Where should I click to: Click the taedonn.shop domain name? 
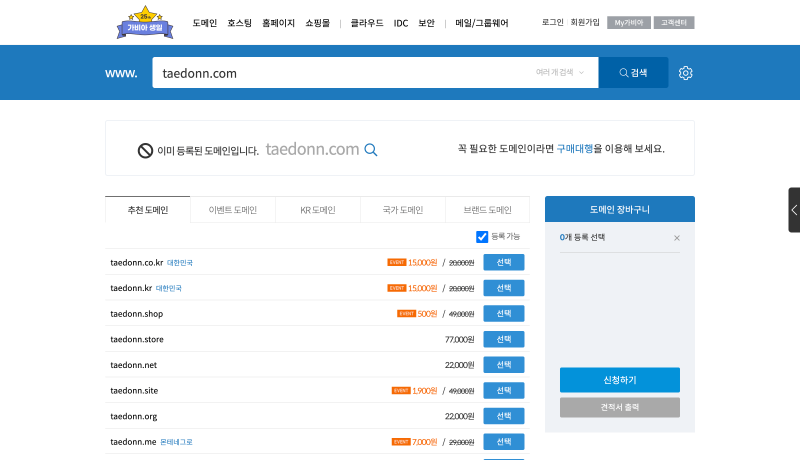(137, 314)
